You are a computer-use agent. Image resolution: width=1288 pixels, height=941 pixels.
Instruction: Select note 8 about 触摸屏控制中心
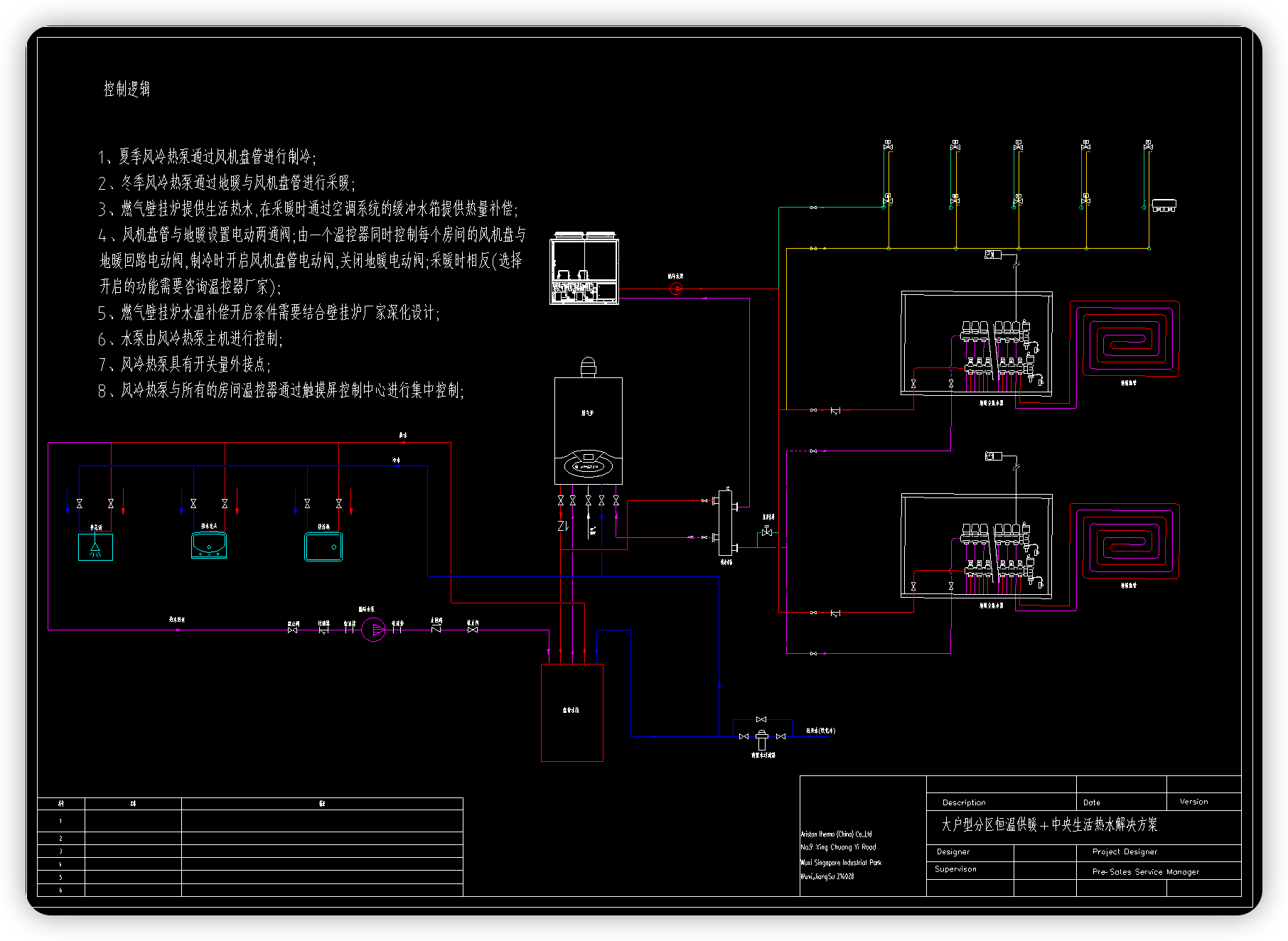(281, 390)
